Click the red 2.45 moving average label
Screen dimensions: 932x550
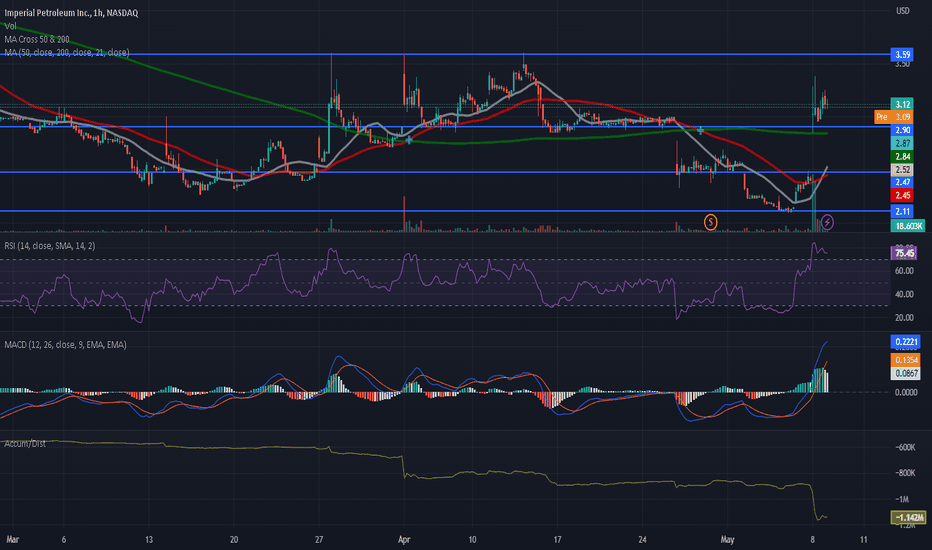(x=902, y=195)
